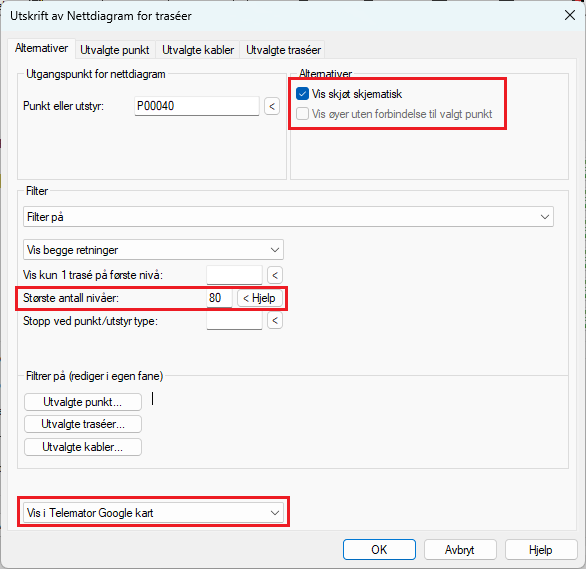Viewport: 586px width, 569px height.
Task: Click the picker arrow for Vis kun 1 trasé
Action: pyautogui.click(x=275, y=276)
